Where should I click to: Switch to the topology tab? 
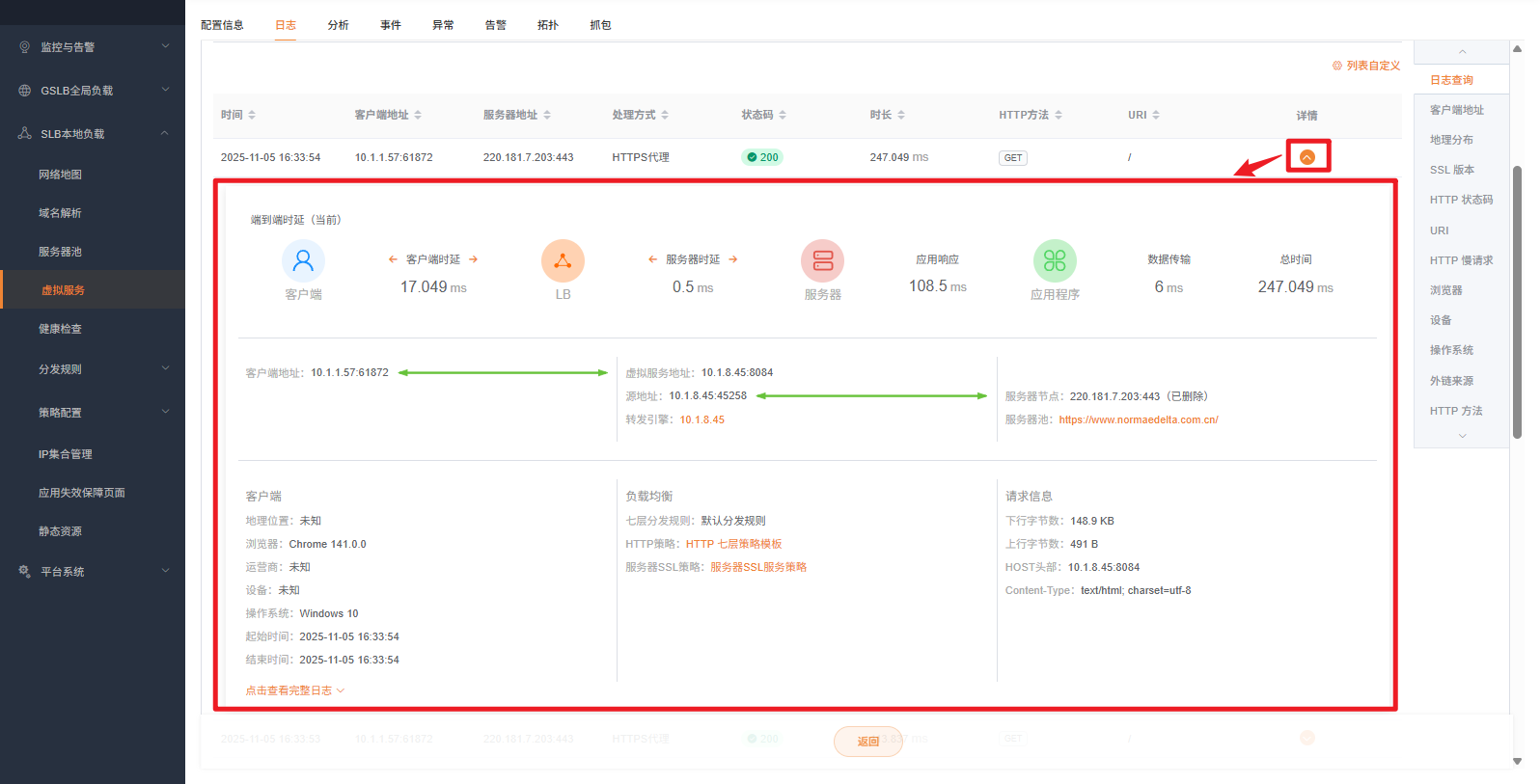point(547,25)
